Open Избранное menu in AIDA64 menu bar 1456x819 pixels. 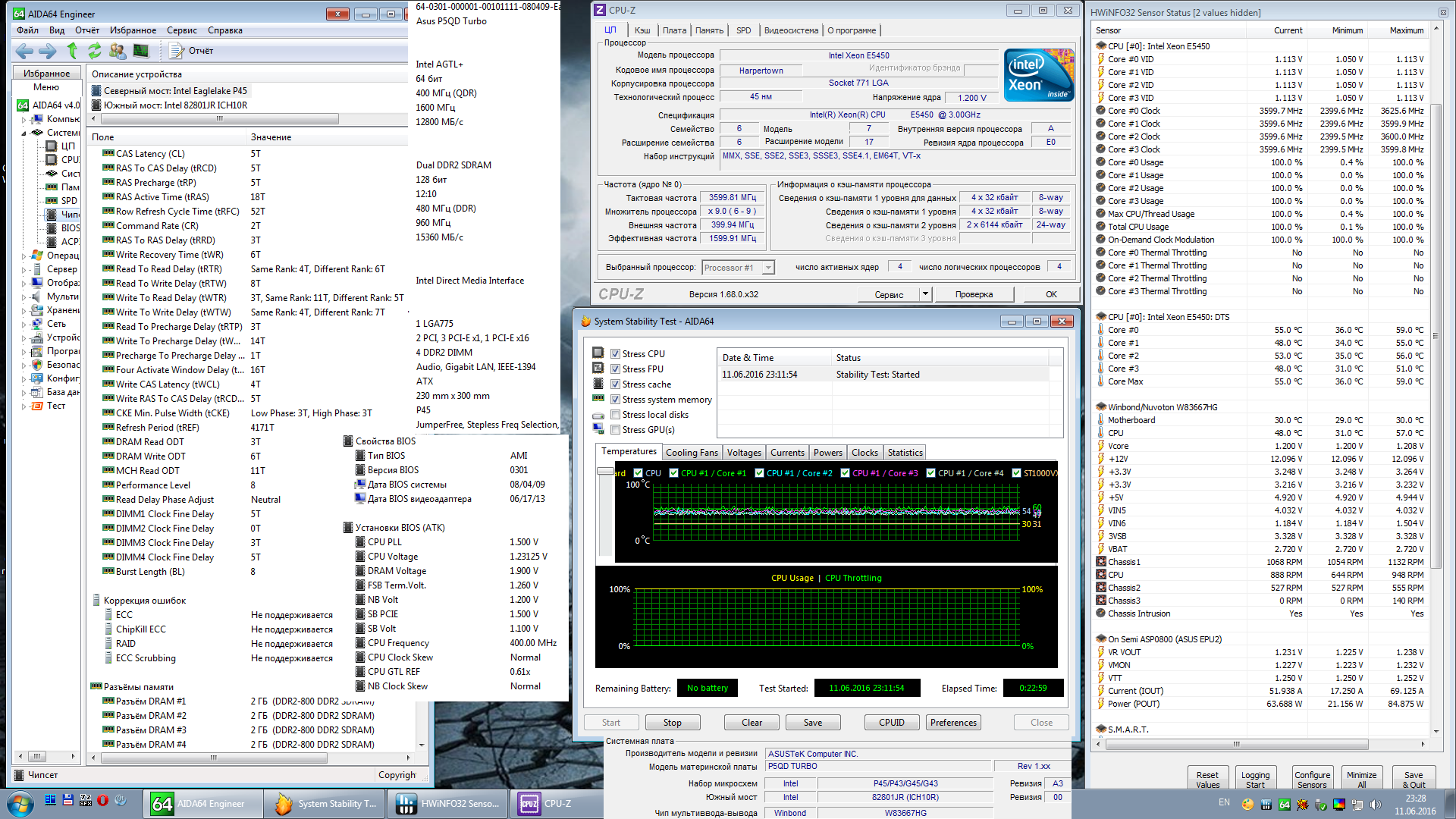point(133,30)
